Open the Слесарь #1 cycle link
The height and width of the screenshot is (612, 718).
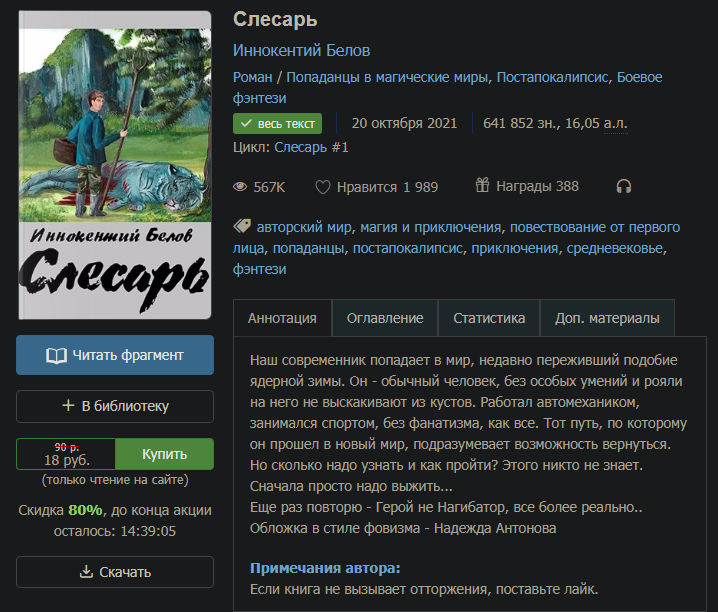click(x=311, y=147)
